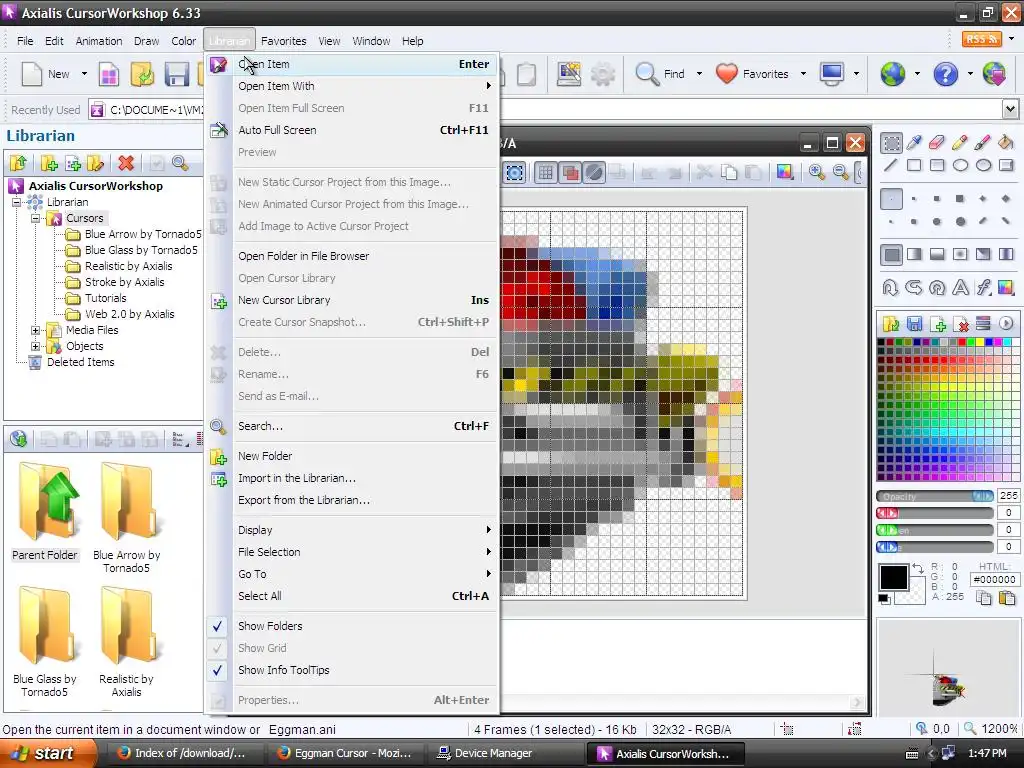Click the zoom in icon in editor toolbar
The image size is (1024, 768).
(x=816, y=172)
